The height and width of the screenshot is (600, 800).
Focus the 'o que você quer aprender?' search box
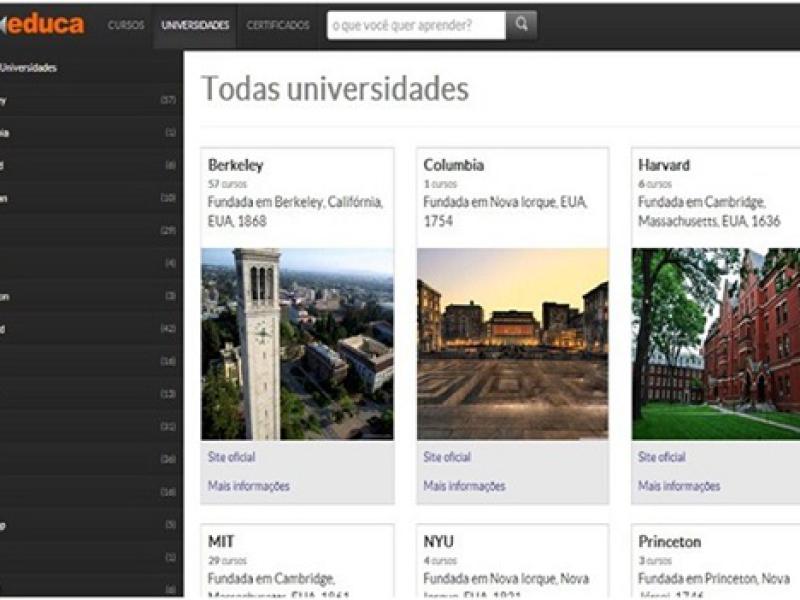point(415,25)
